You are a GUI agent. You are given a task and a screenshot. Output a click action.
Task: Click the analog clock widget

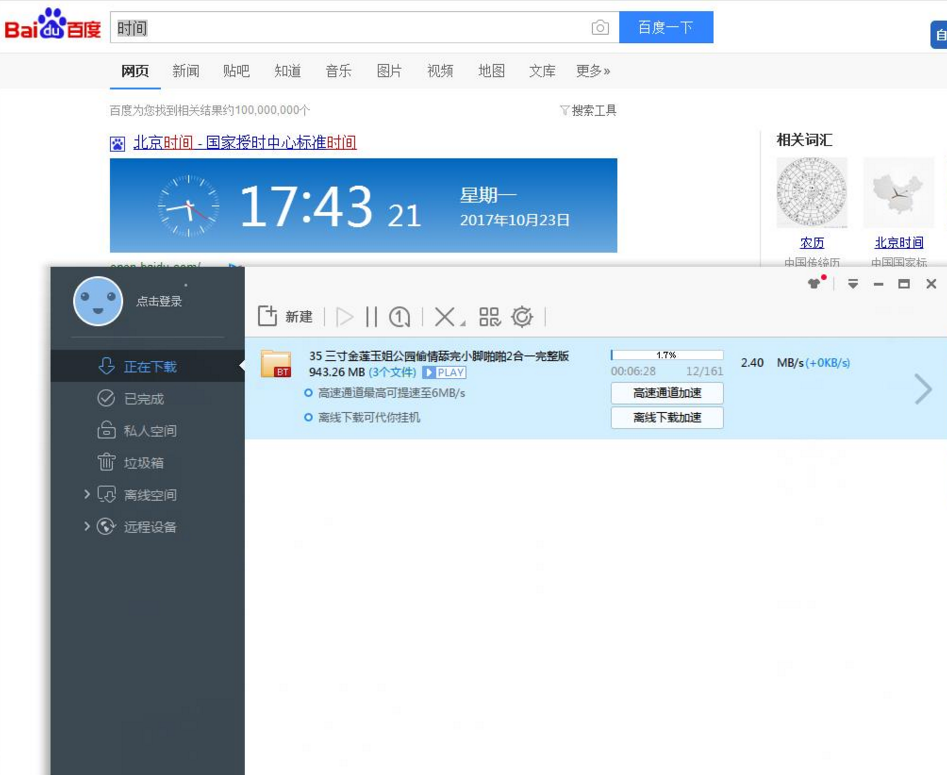click(188, 206)
